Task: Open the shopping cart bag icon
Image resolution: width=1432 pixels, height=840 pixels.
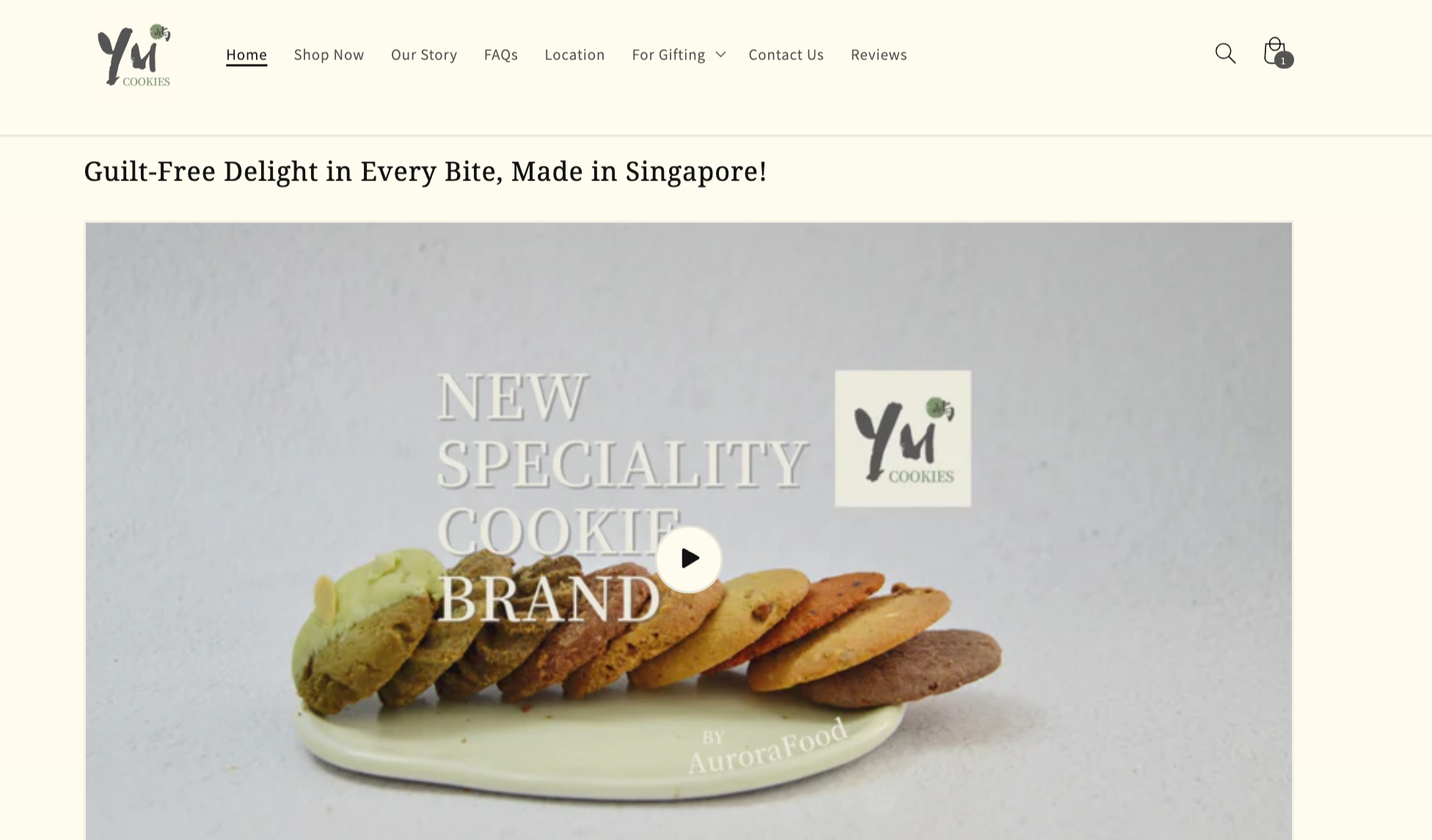Action: 1275,52
